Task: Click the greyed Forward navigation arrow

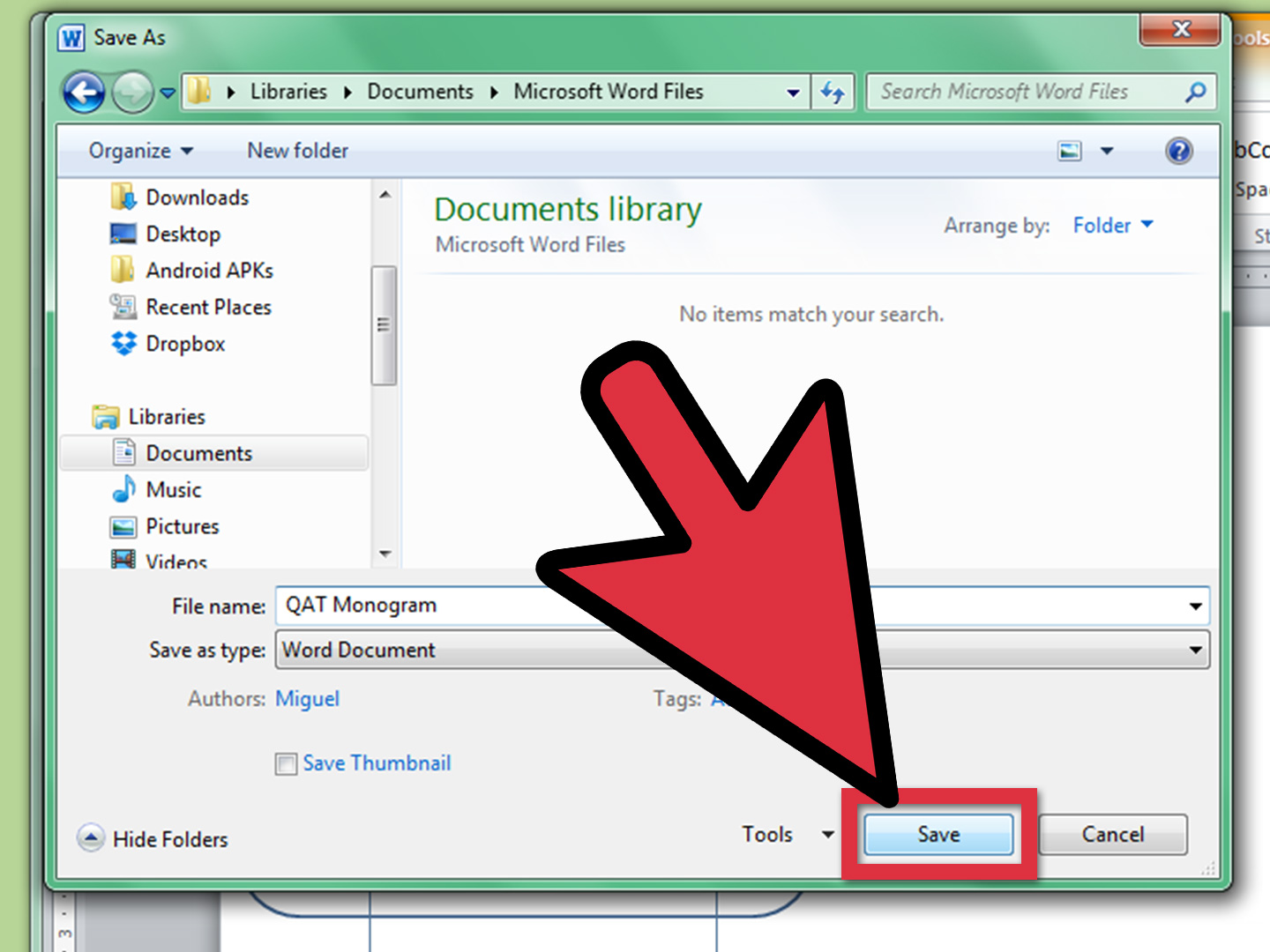Action: pyautogui.click(x=133, y=92)
